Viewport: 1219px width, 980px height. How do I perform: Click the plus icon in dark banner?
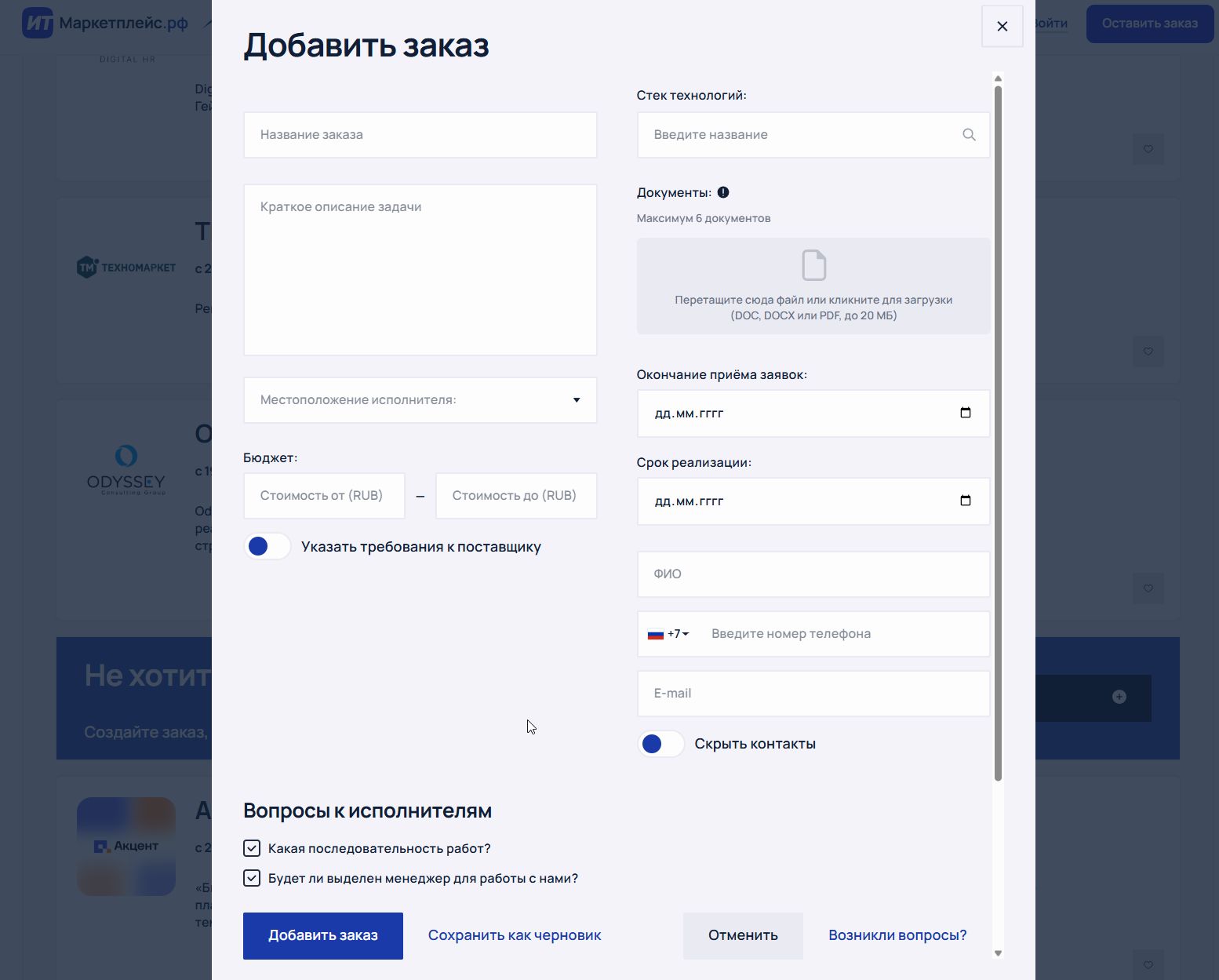[1119, 698]
